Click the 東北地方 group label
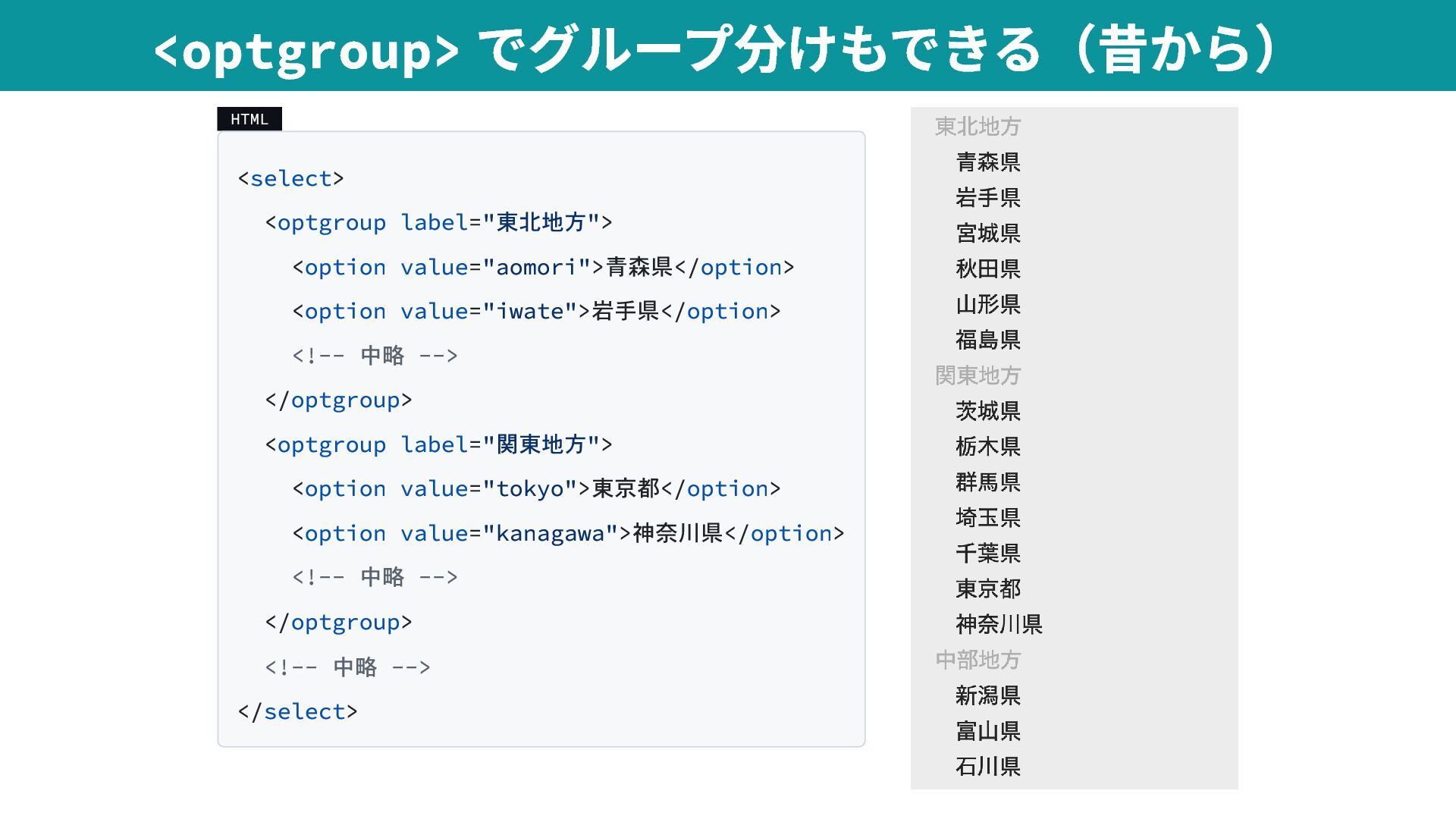1456x819 pixels. click(x=977, y=127)
